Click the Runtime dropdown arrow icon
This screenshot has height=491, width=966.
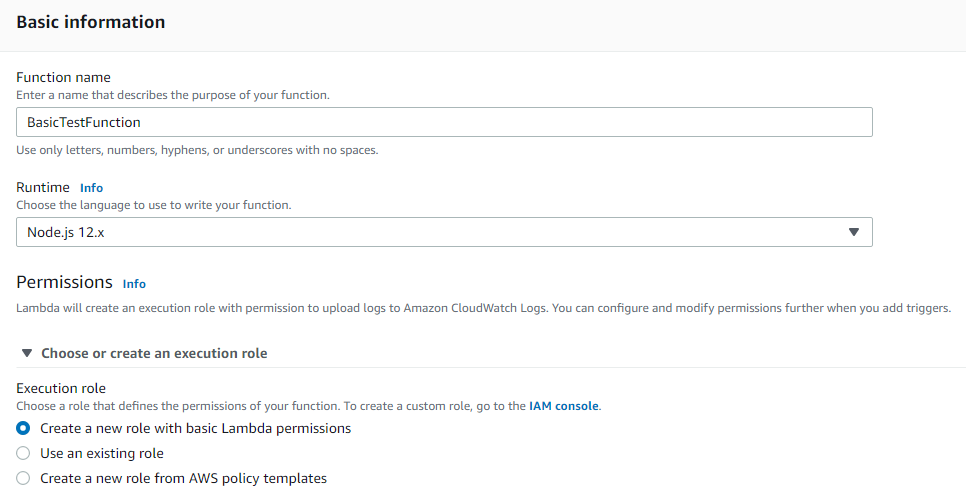click(854, 232)
